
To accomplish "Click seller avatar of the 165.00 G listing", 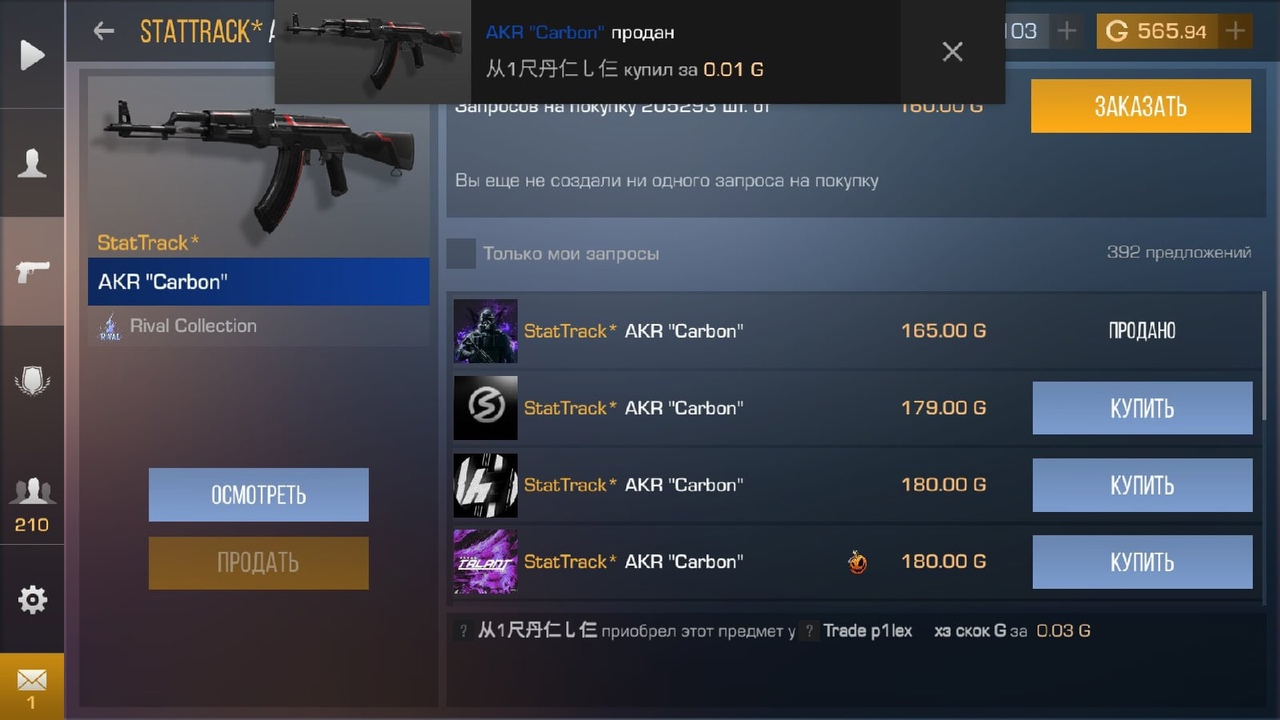I will coord(486,331).
